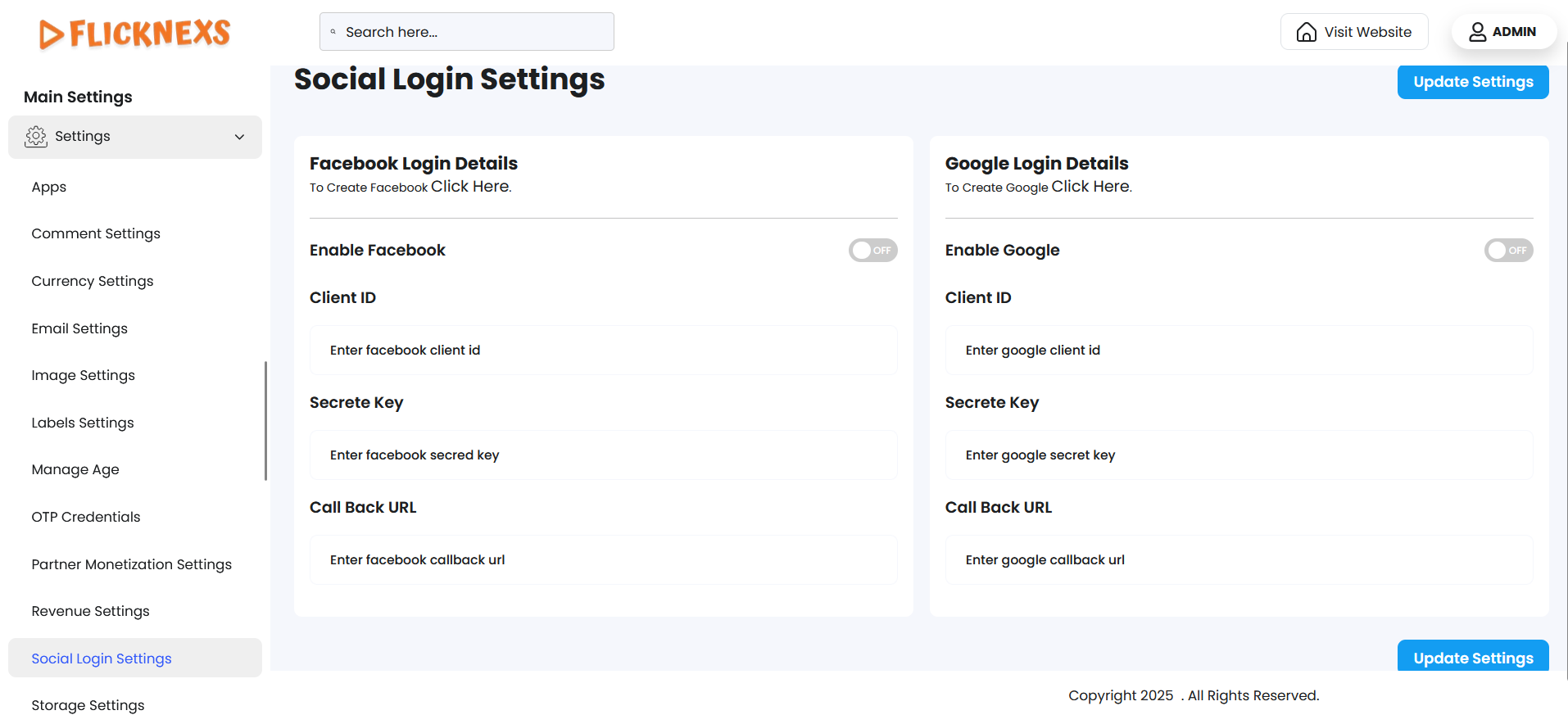Select OTP Credentials menu item

click(86, 517)
